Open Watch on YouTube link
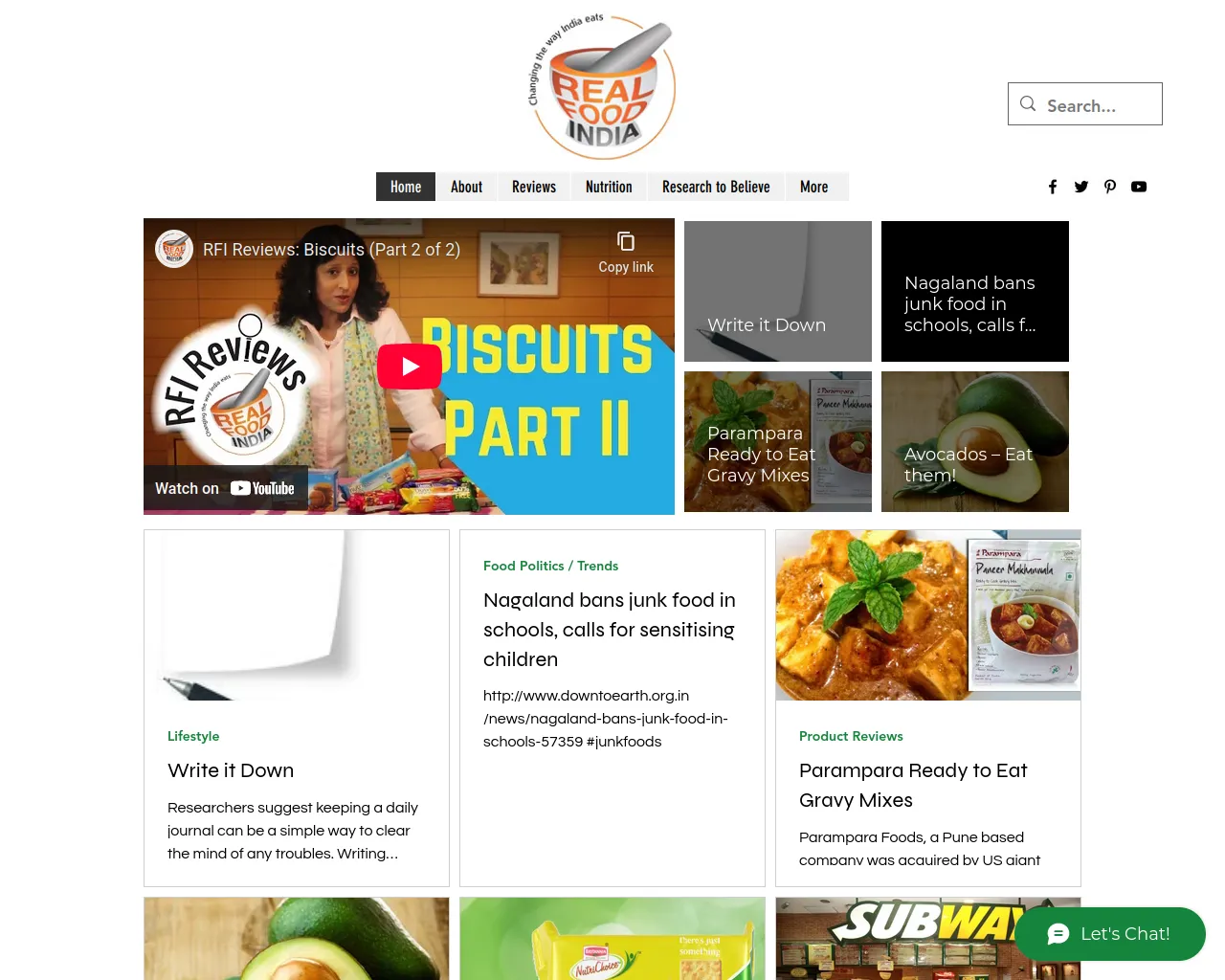The height and width of the screenshot is (980, 1225). 226,488
